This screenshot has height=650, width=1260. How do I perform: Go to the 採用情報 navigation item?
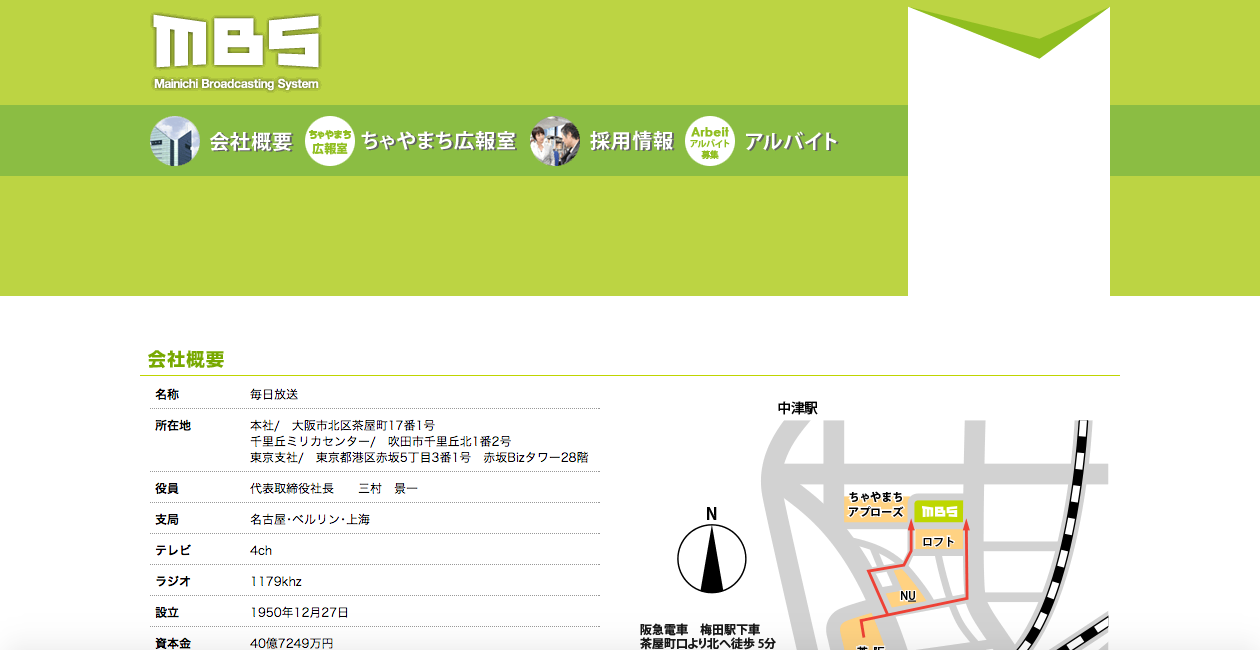632,141
